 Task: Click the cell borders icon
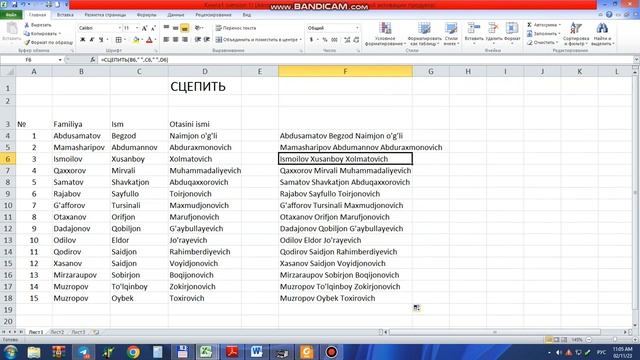tap(118, 40)
